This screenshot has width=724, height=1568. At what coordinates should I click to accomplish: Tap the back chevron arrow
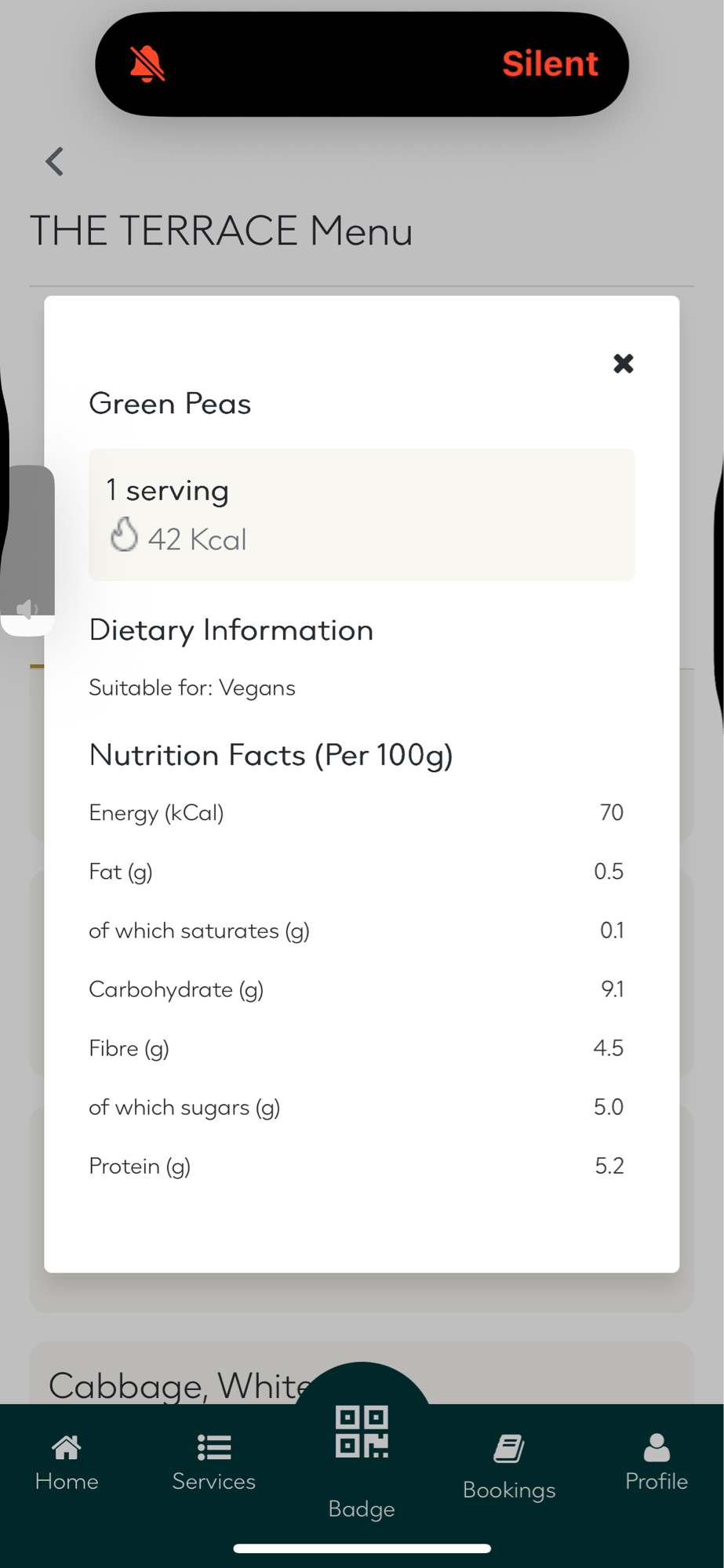coord(54,162)
